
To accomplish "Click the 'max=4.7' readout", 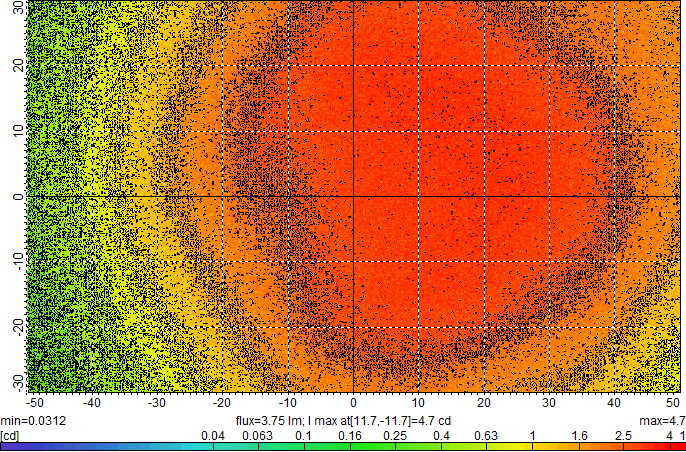I will [662, 421].
